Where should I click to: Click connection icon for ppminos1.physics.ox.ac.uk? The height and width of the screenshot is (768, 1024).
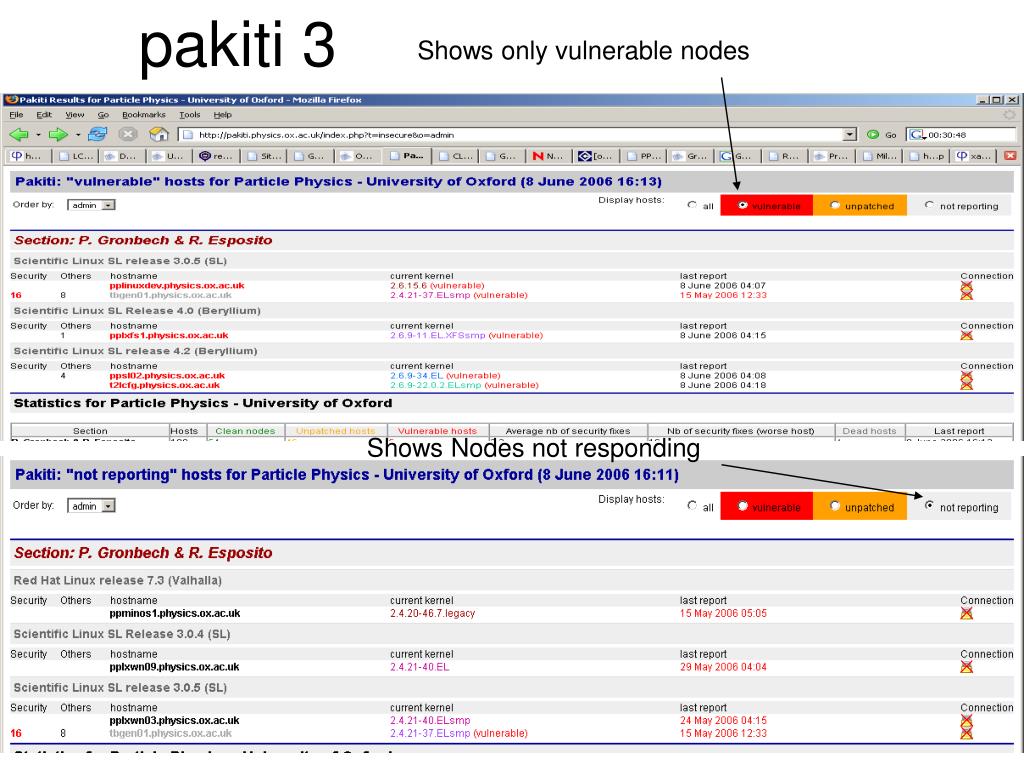pyautogui.click(x=967, y=613)
